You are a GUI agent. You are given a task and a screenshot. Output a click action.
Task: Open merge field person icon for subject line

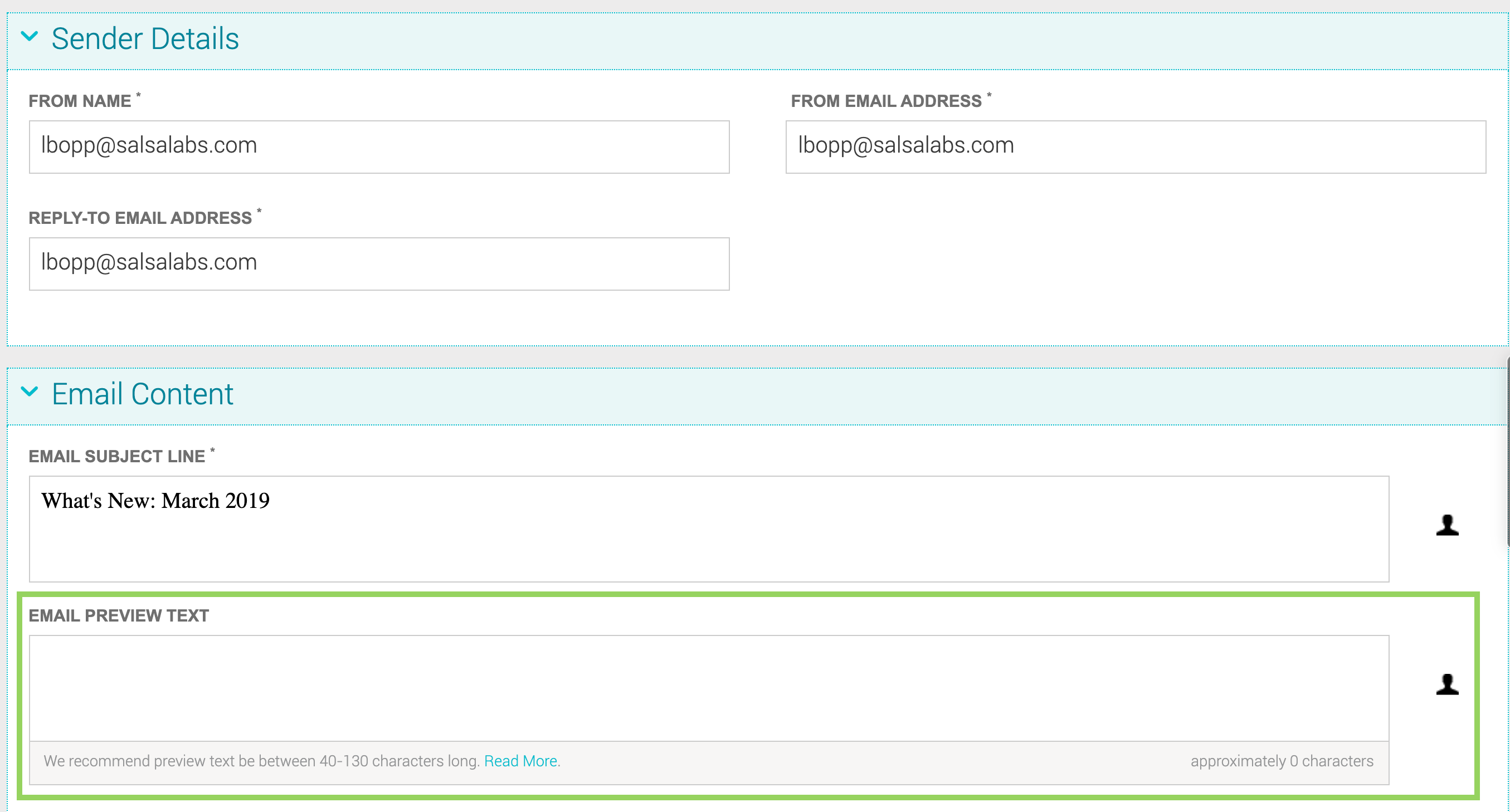[1446, 525]
